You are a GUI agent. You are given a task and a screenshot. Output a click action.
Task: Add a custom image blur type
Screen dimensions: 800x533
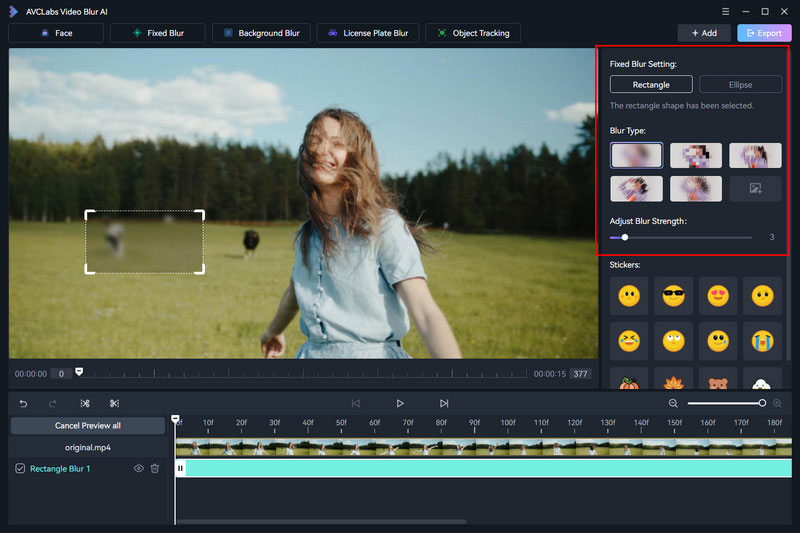click(x=755, y=189)
